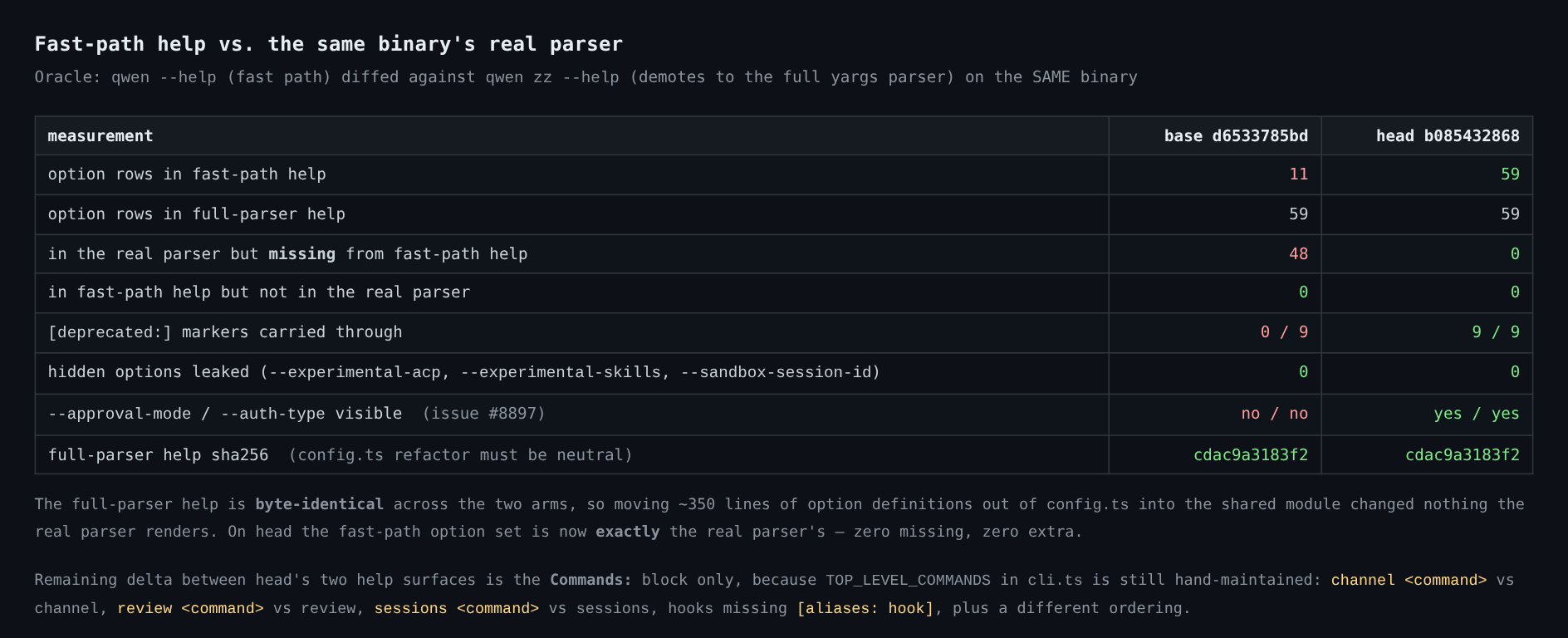Viewport: 1568px width, 638px height.
Task: Click the red value 11 in base column
Action: tap(1299, 174)
